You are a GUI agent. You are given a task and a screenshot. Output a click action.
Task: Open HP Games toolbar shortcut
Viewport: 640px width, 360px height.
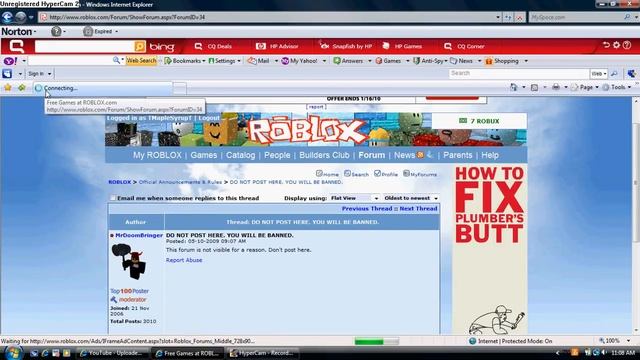(402, 46)
